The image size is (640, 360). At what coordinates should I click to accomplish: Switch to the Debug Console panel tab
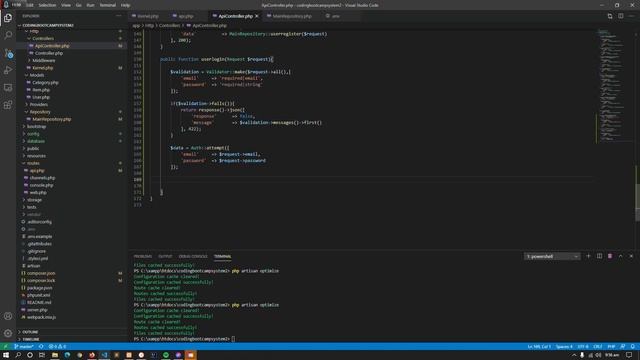click(x=193, y=256)
